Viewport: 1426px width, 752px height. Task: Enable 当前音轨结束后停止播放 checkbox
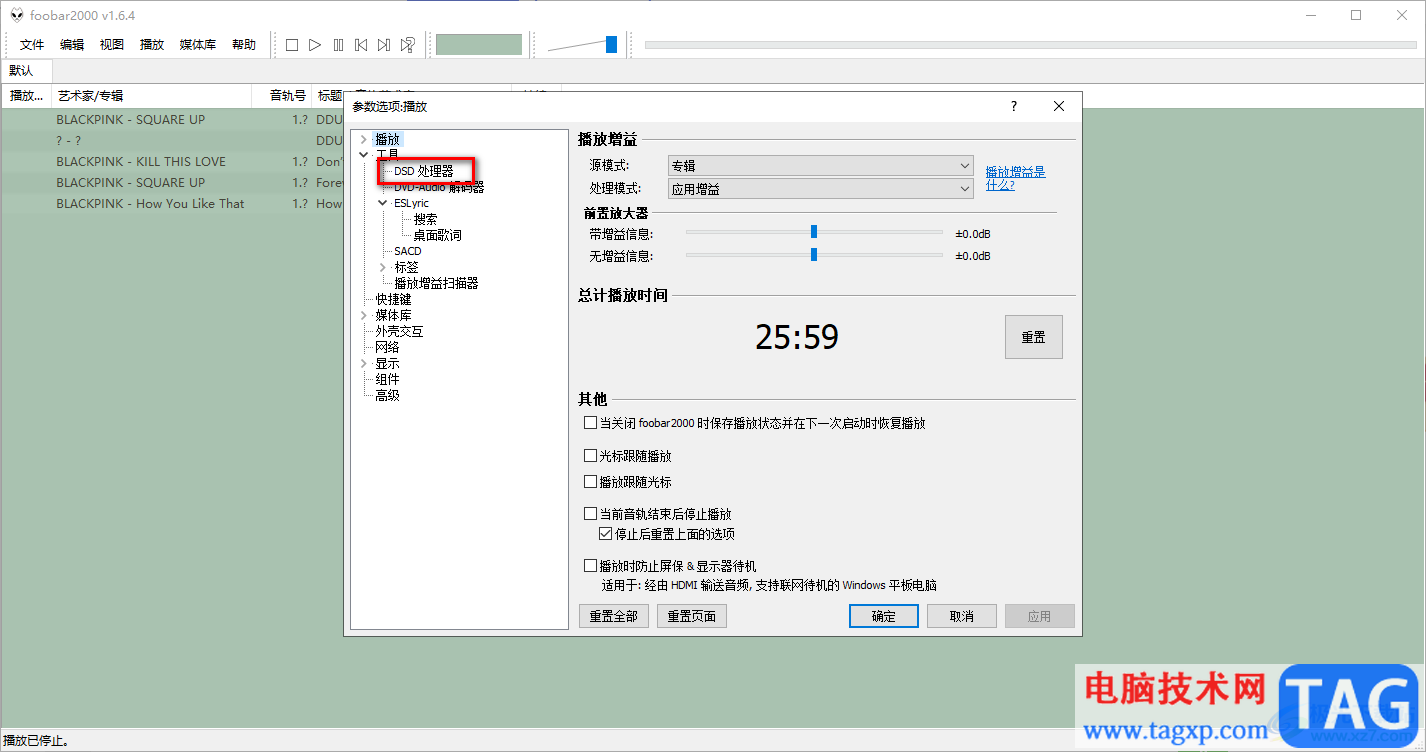pos(590,513)
